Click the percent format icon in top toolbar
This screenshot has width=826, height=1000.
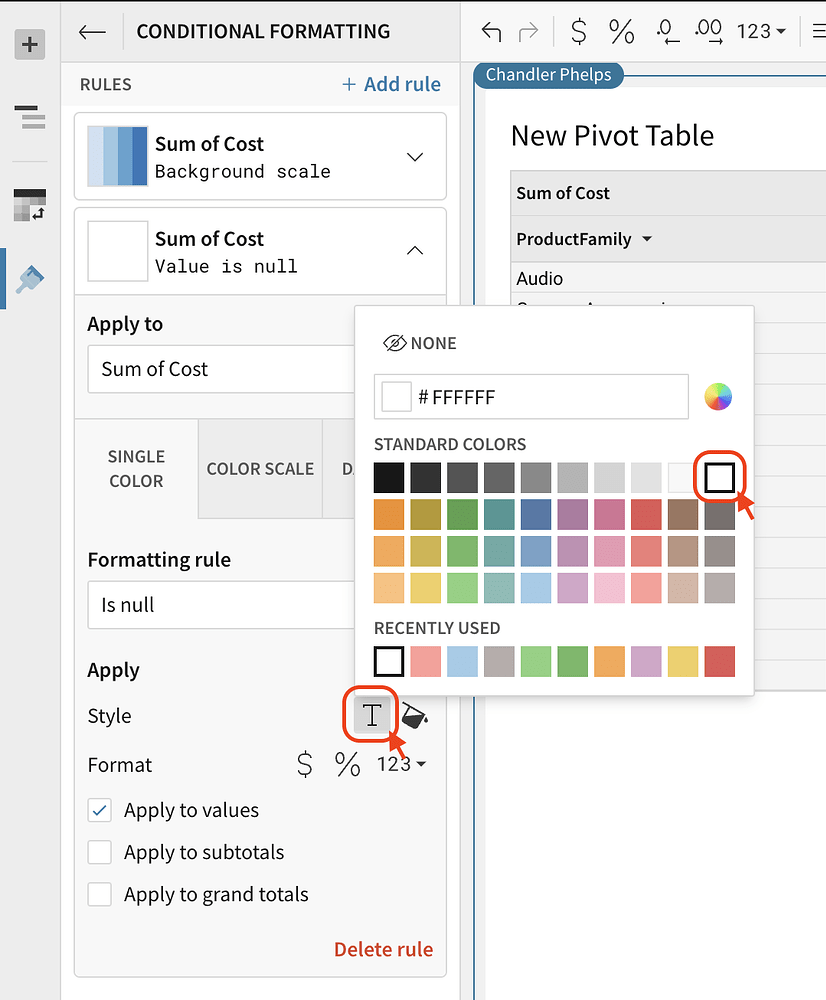tap(621, 32)
